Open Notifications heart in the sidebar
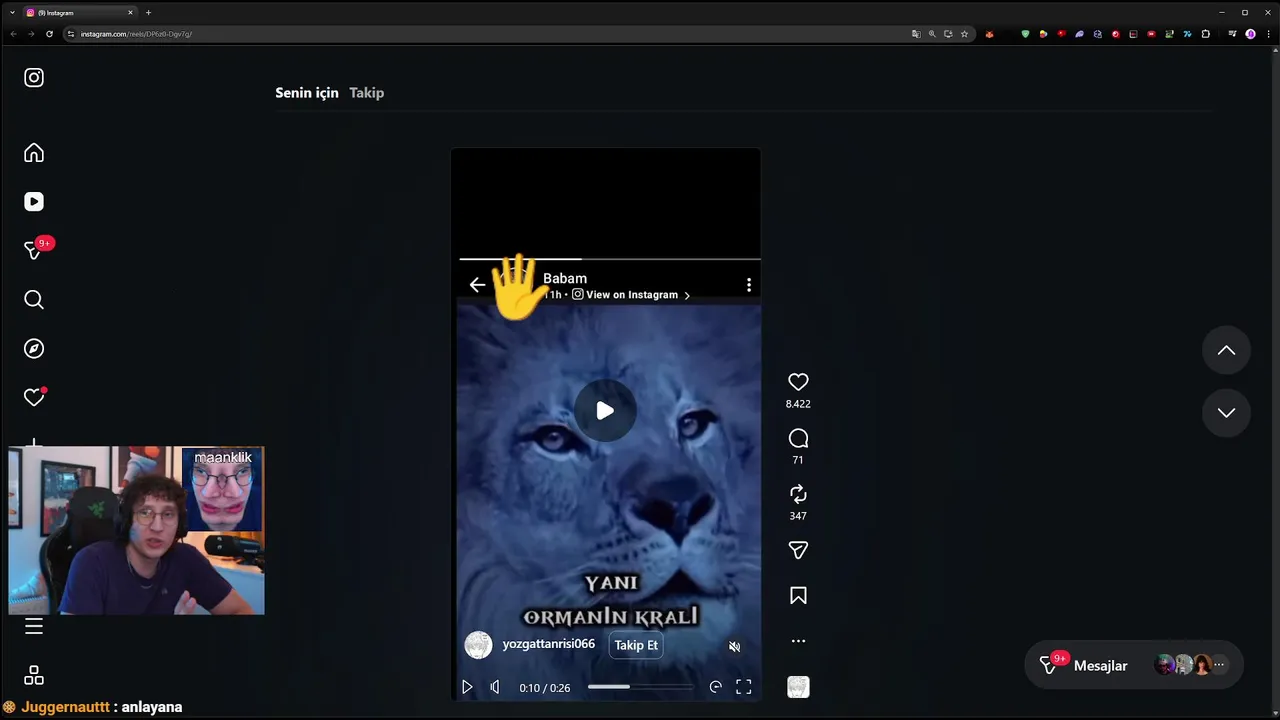1280x720 pixels. pyautogui.click(x=34, y=397)
